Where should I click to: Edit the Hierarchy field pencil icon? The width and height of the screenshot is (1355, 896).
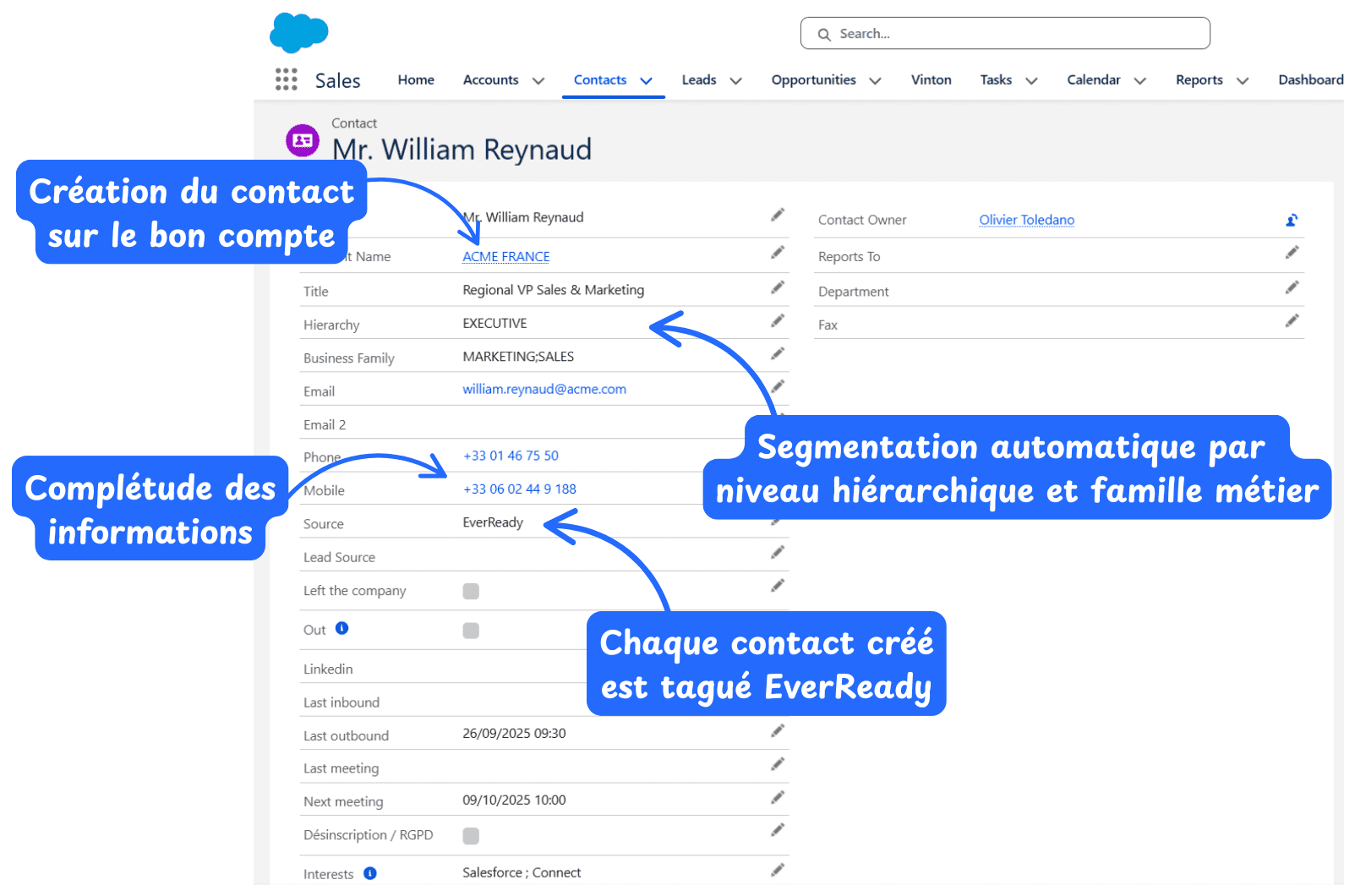pos(778,321)
